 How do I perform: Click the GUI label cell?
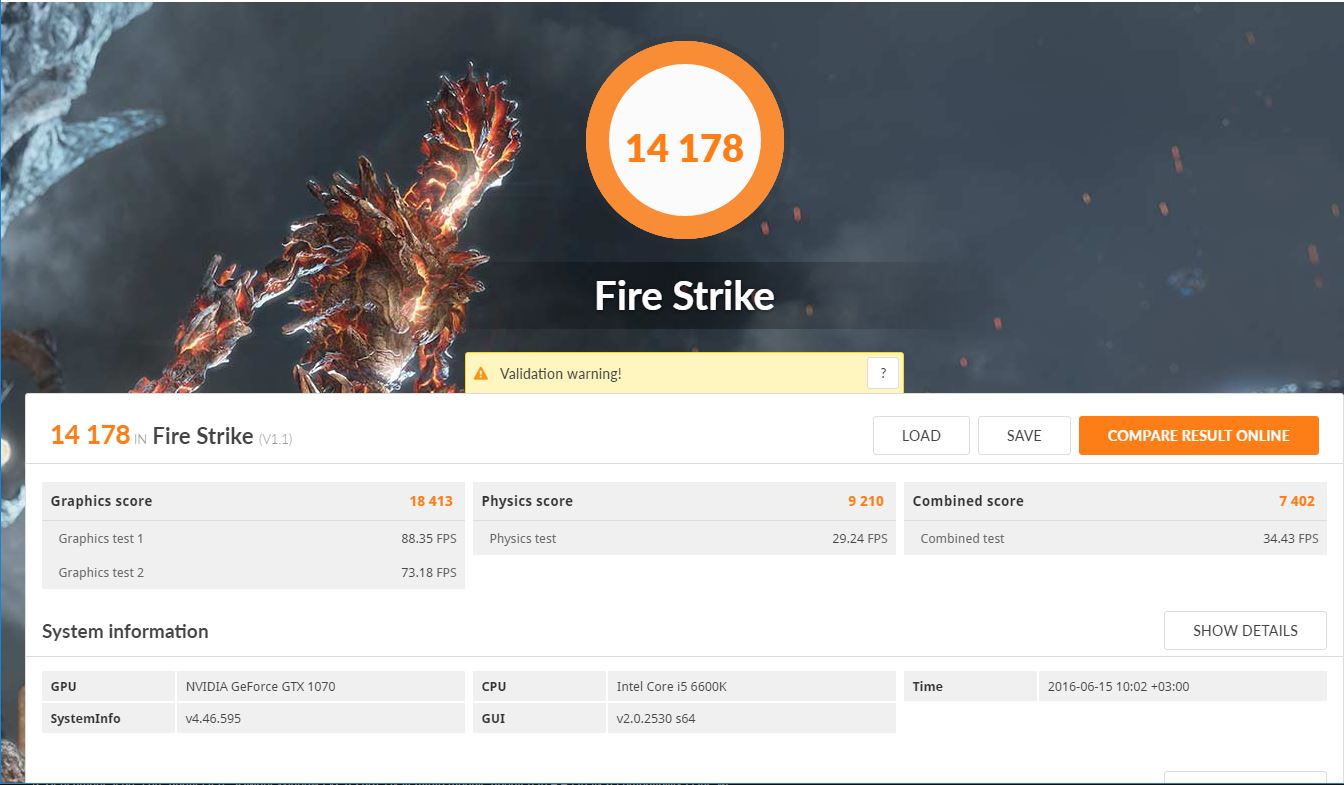[x=539, y=718]
